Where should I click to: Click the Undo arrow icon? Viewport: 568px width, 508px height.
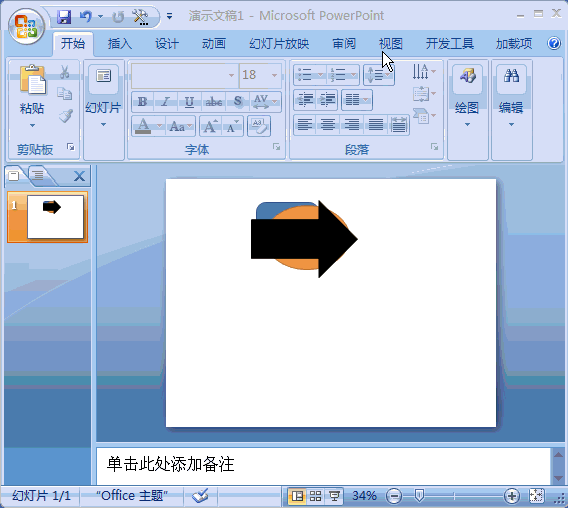86,17
